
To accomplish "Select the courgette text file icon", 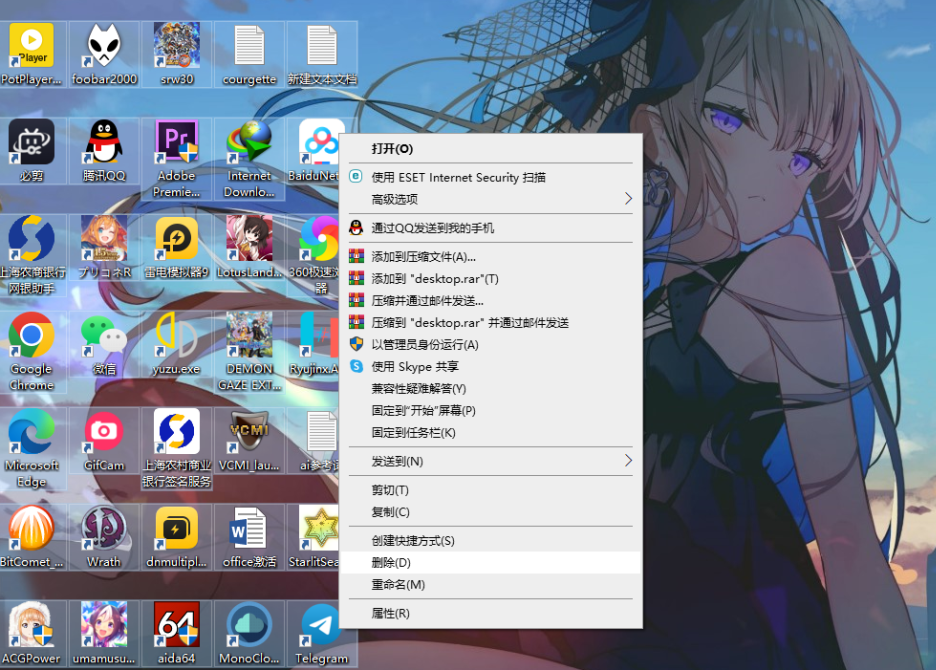I will (x=250, y=54).
